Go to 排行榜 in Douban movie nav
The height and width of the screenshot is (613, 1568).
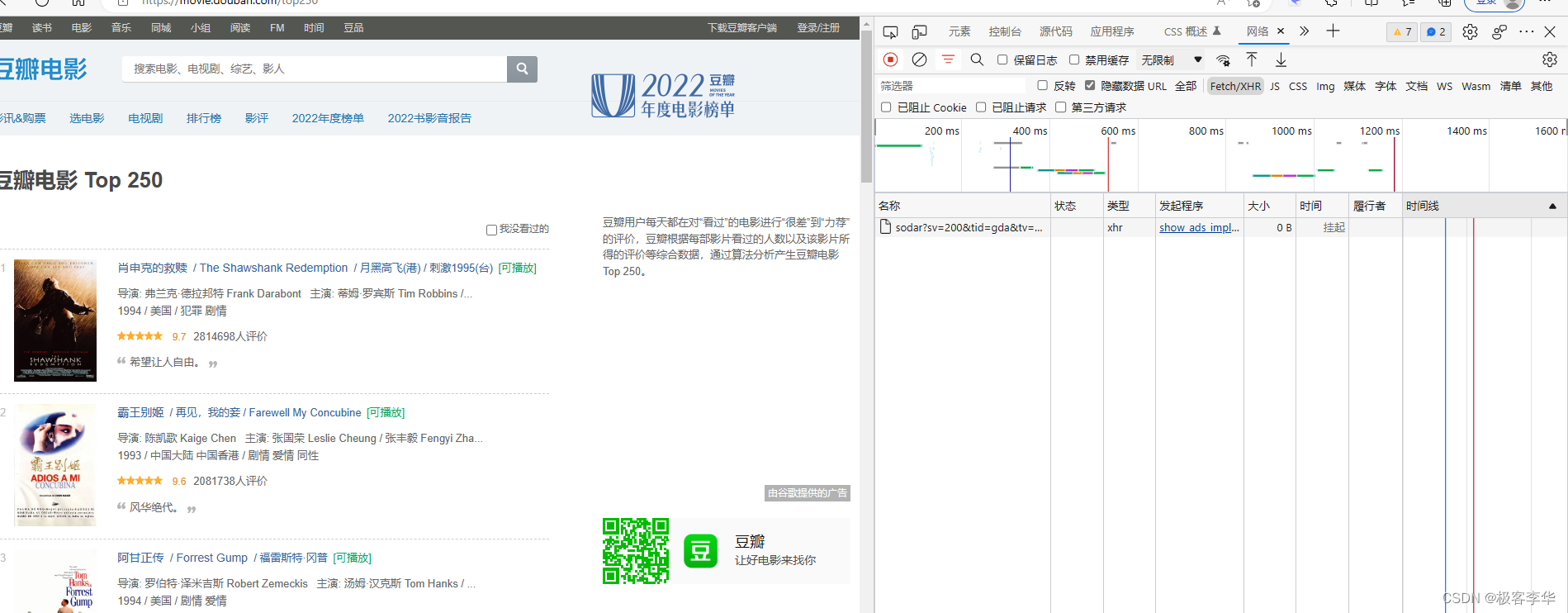(204, 118)
